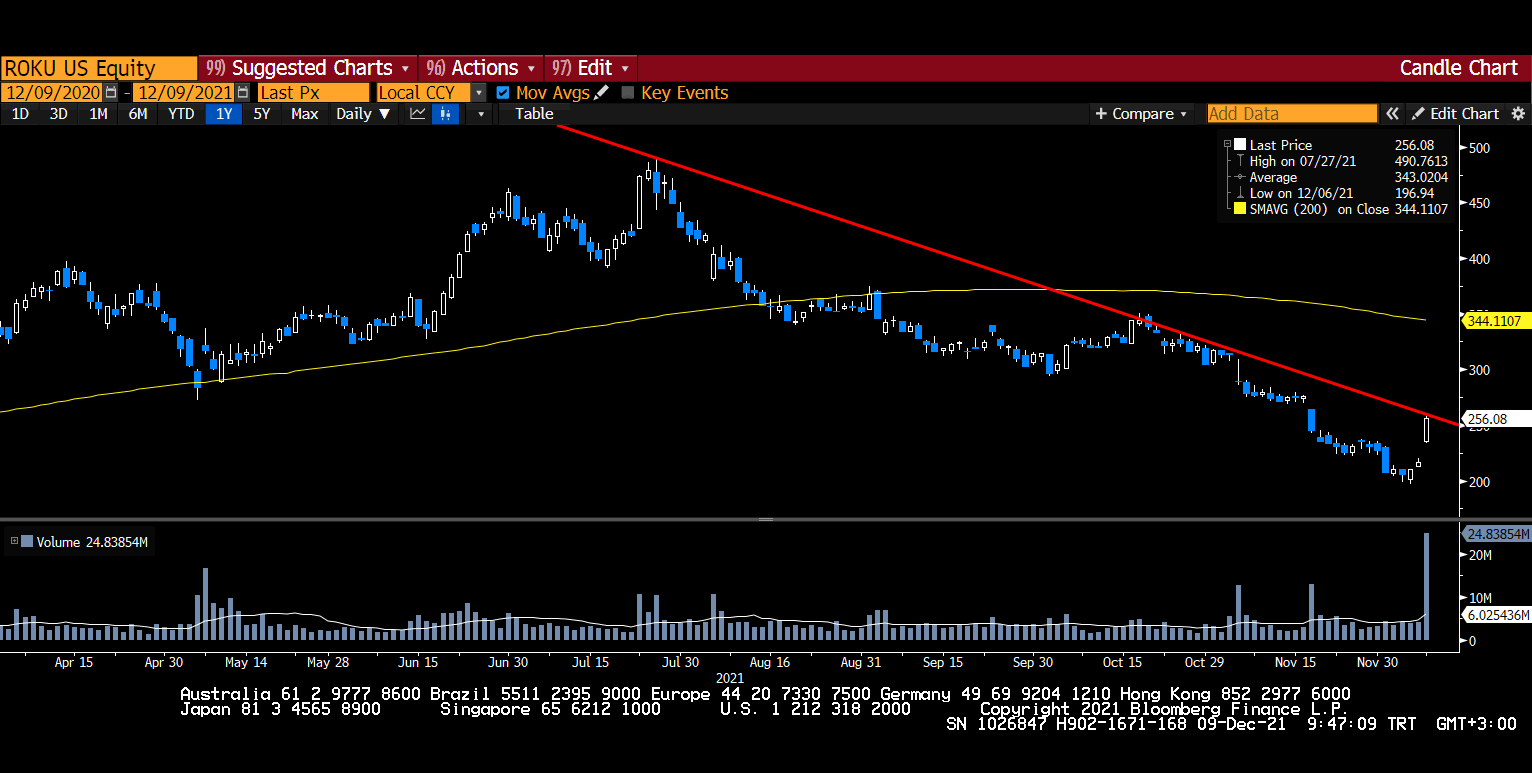The image size is (1532, 773).
Task: Select the 1M range tab
Action: click(98, 114)
